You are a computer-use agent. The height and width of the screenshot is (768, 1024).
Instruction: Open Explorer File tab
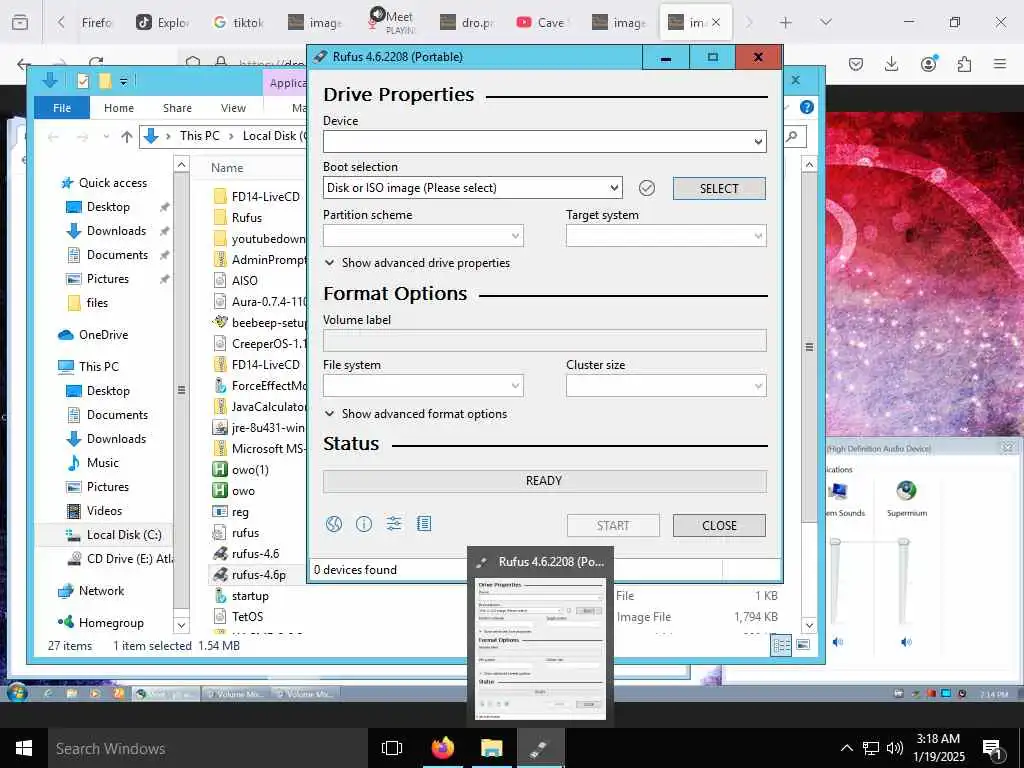coord(62,108)
